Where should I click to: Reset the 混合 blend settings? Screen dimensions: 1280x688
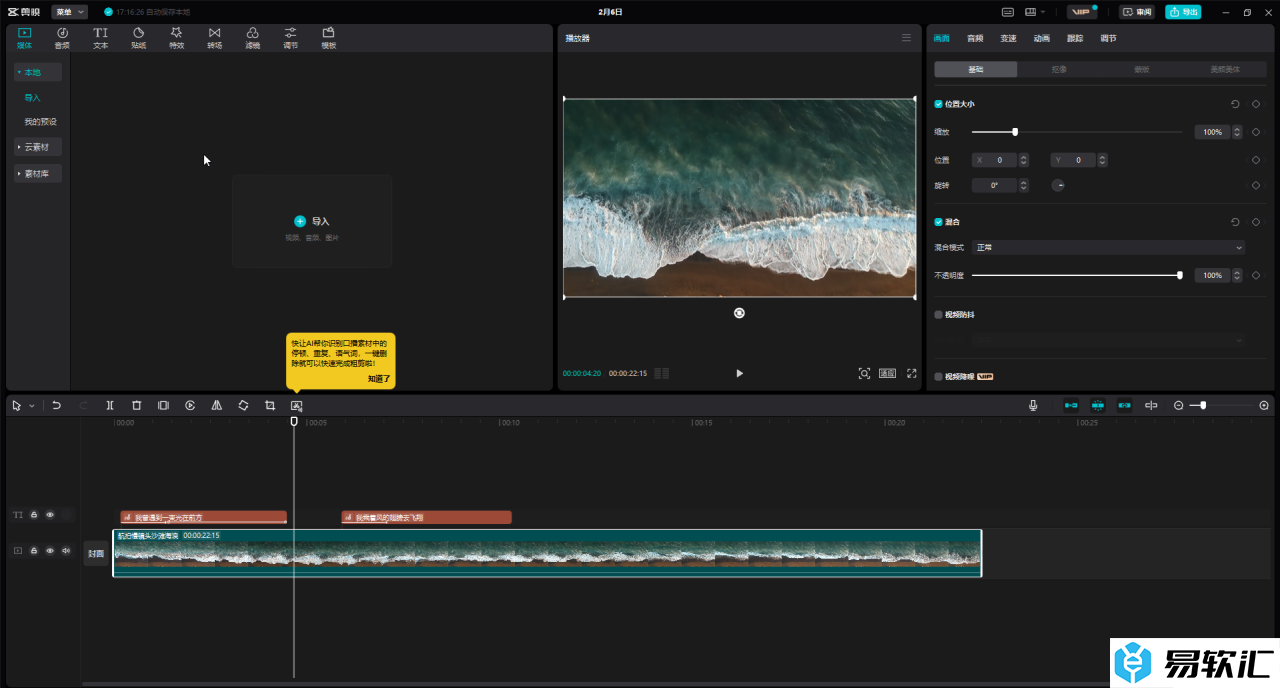coord(1235,222)
